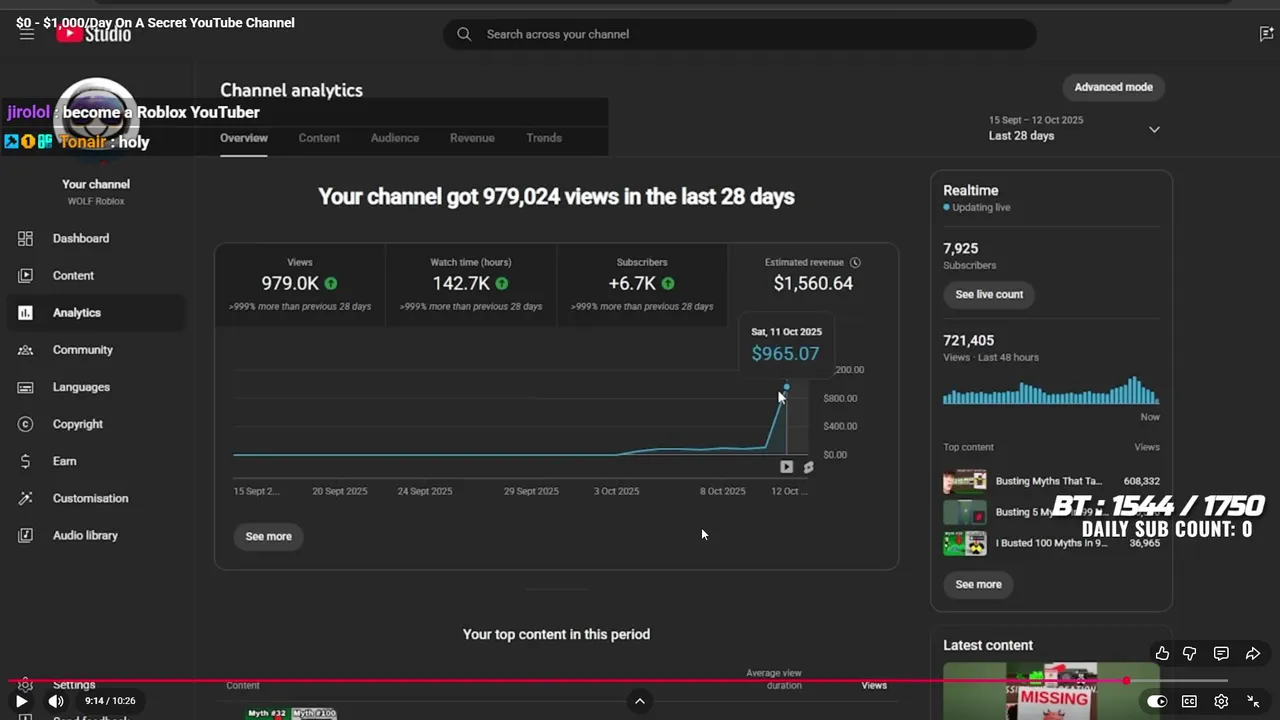Select the Subscribers +6.7K card

[642, 284]
